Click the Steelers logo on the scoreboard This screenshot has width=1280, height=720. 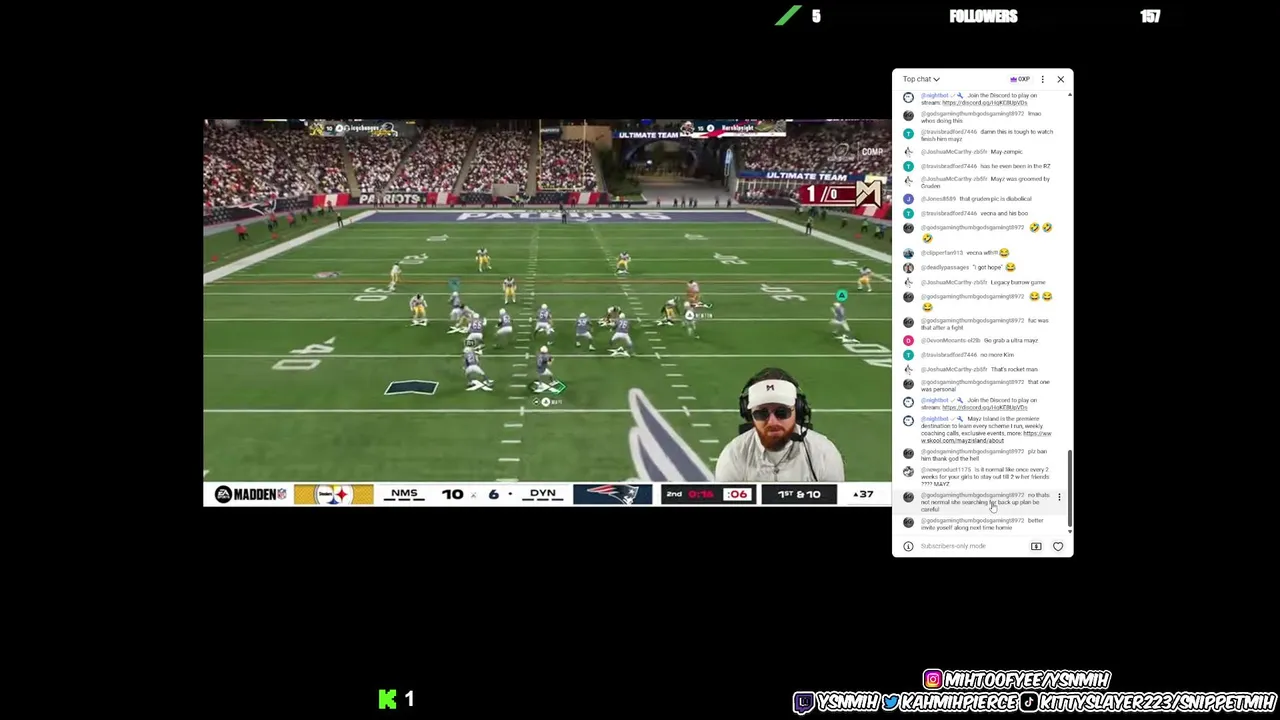(333, 495)
